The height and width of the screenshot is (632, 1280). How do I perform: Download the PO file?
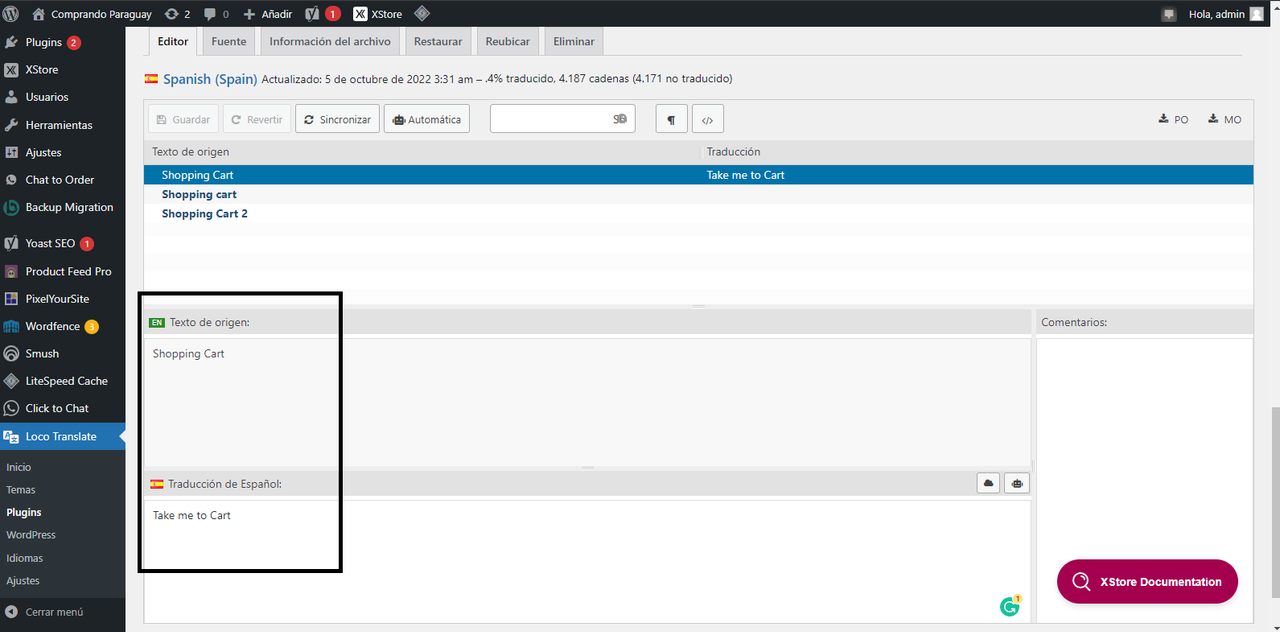tap(1174, 119)
